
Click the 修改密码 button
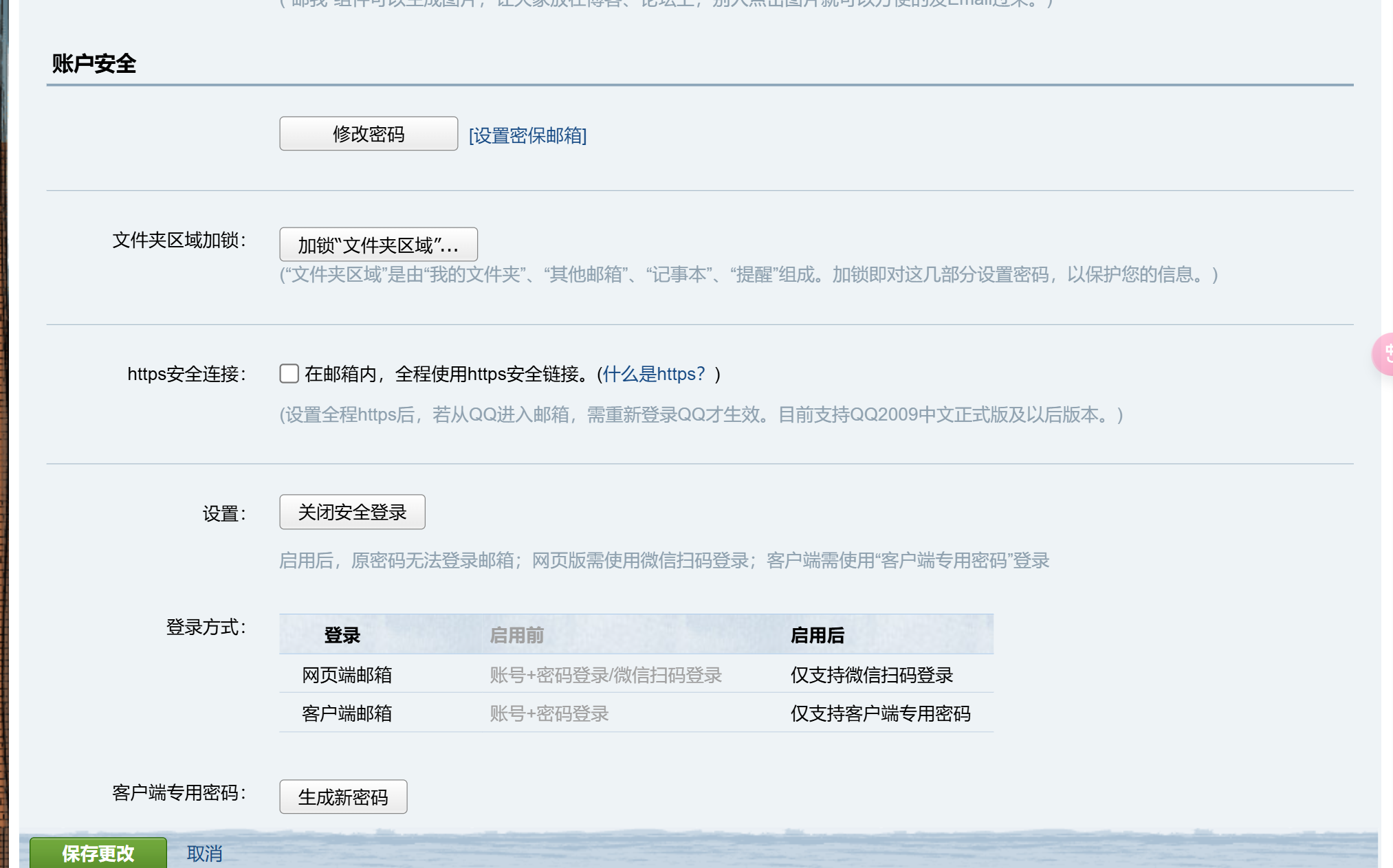(x=368, y=134)
